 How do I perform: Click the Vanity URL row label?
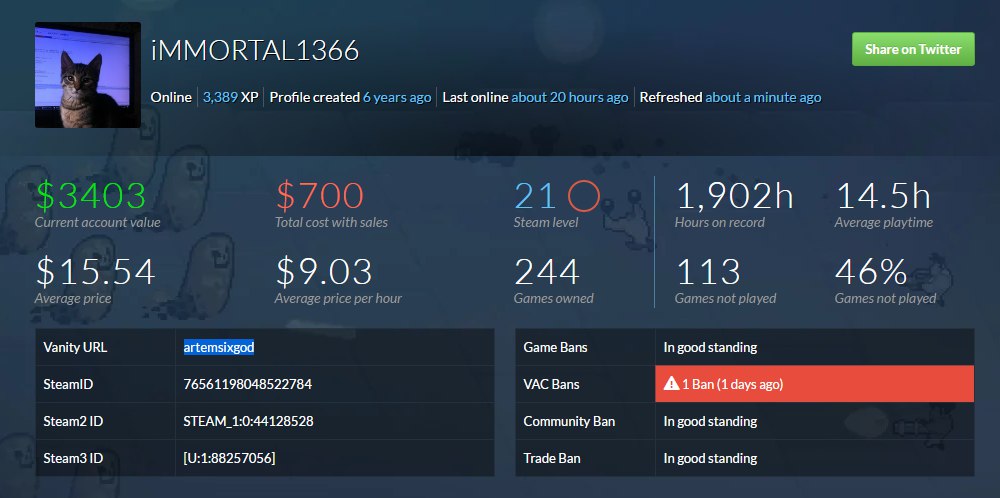[x=75, y=348]
